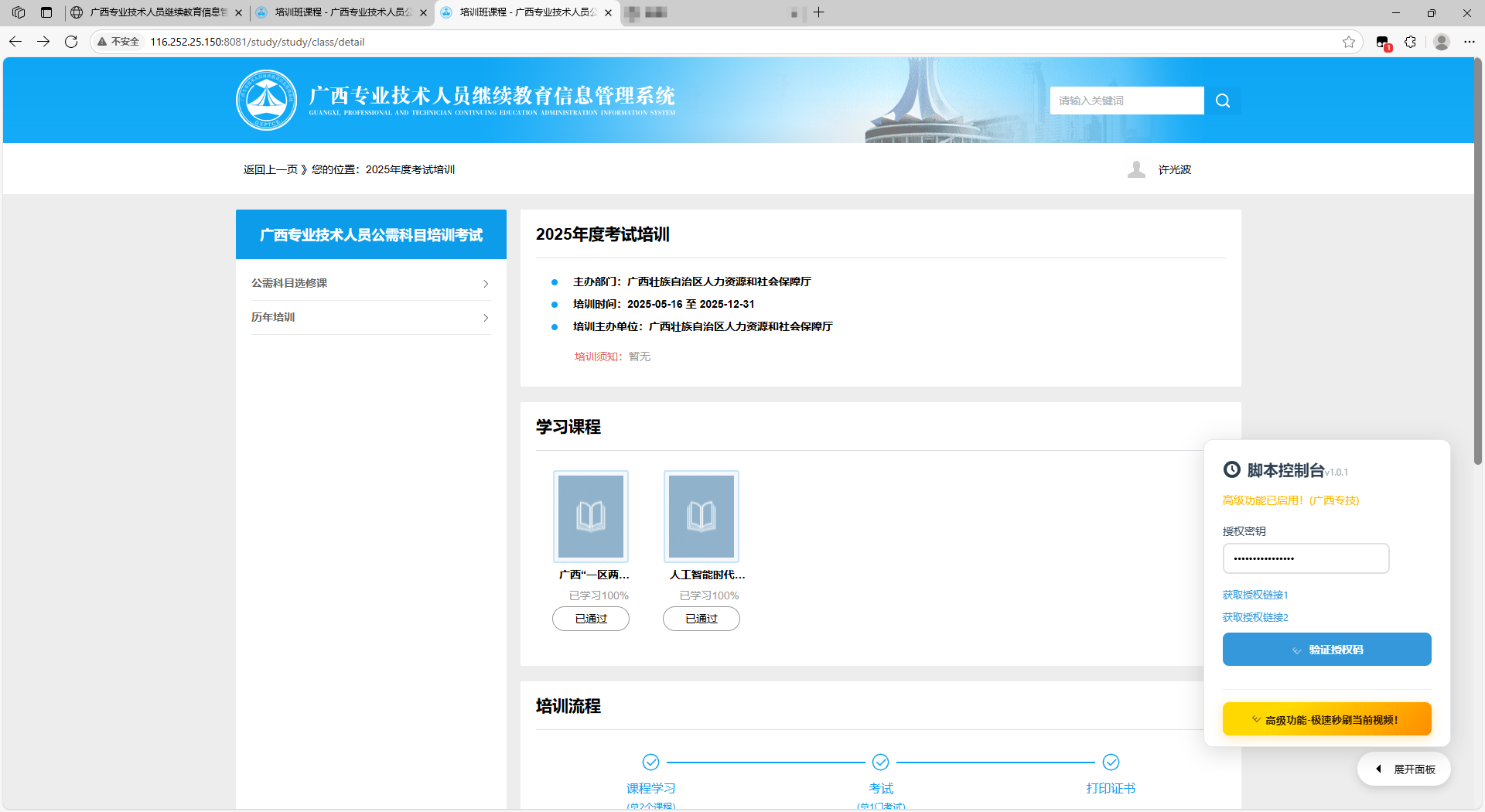Expand the 历年培训 sidebar item

tap(370, 317)
